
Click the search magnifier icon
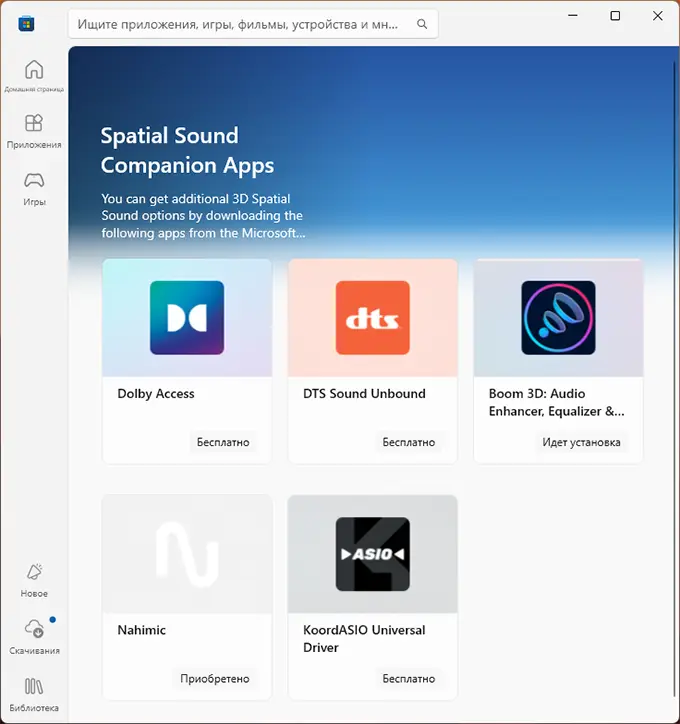(x=422, y=24)
